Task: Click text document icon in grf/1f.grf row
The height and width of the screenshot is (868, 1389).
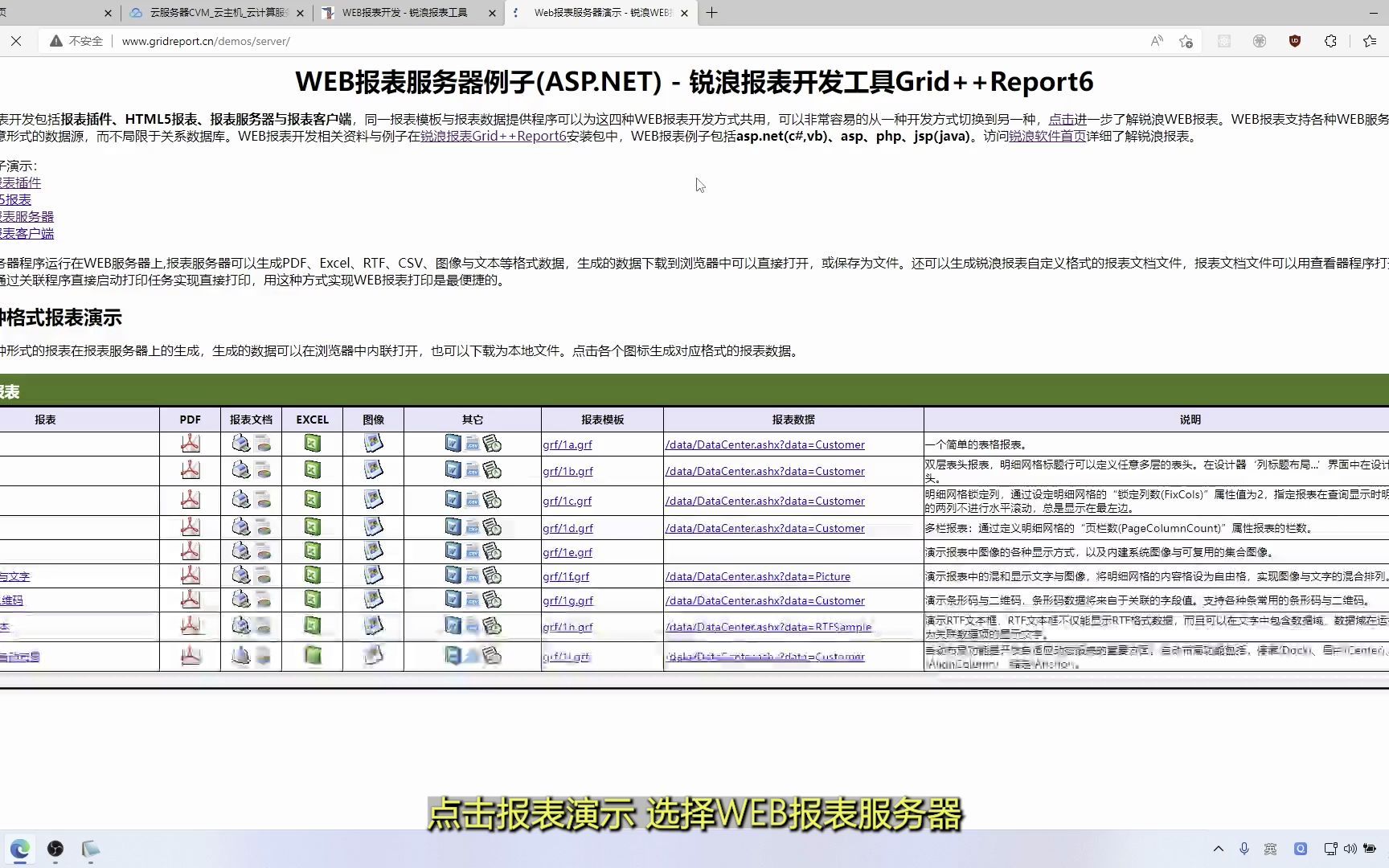Action: [492, 575]
